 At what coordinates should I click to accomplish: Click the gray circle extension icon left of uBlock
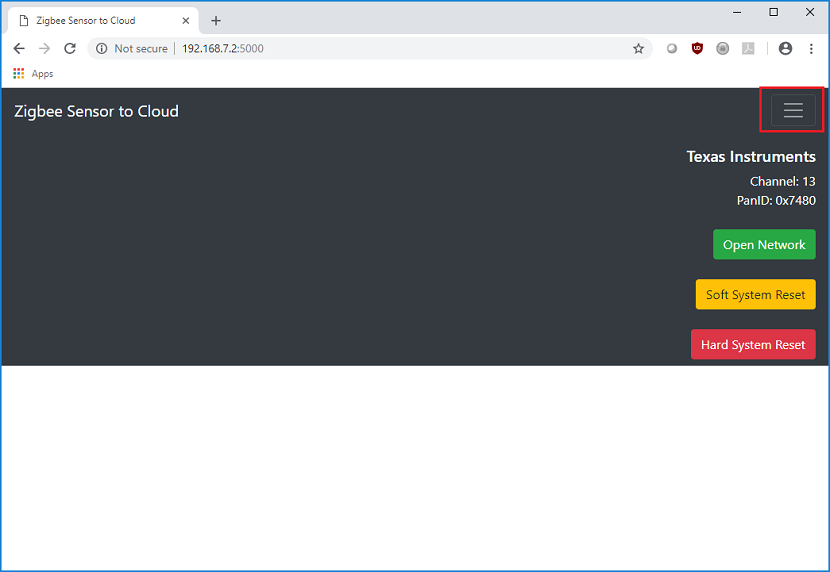672,48
